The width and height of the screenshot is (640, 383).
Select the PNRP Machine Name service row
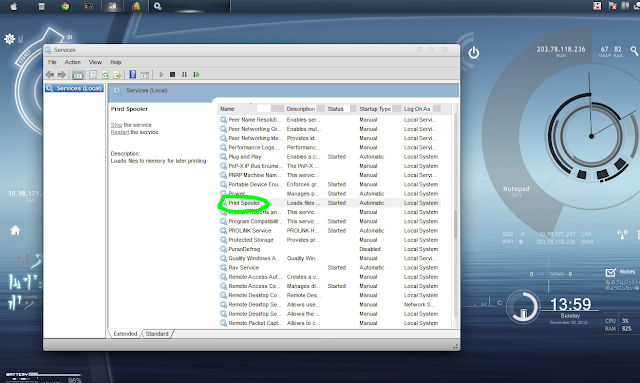[329, 175]
